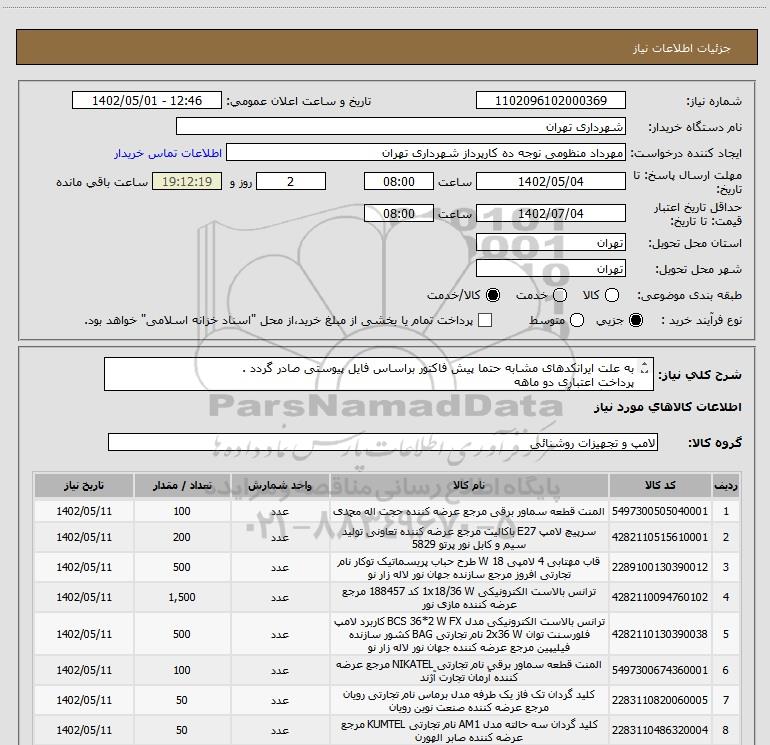Click the گروه کالا field لامپ و تجهیزات روشنائی
The height and width of the screenshot is (745, 770).
[x=383, y=442]
